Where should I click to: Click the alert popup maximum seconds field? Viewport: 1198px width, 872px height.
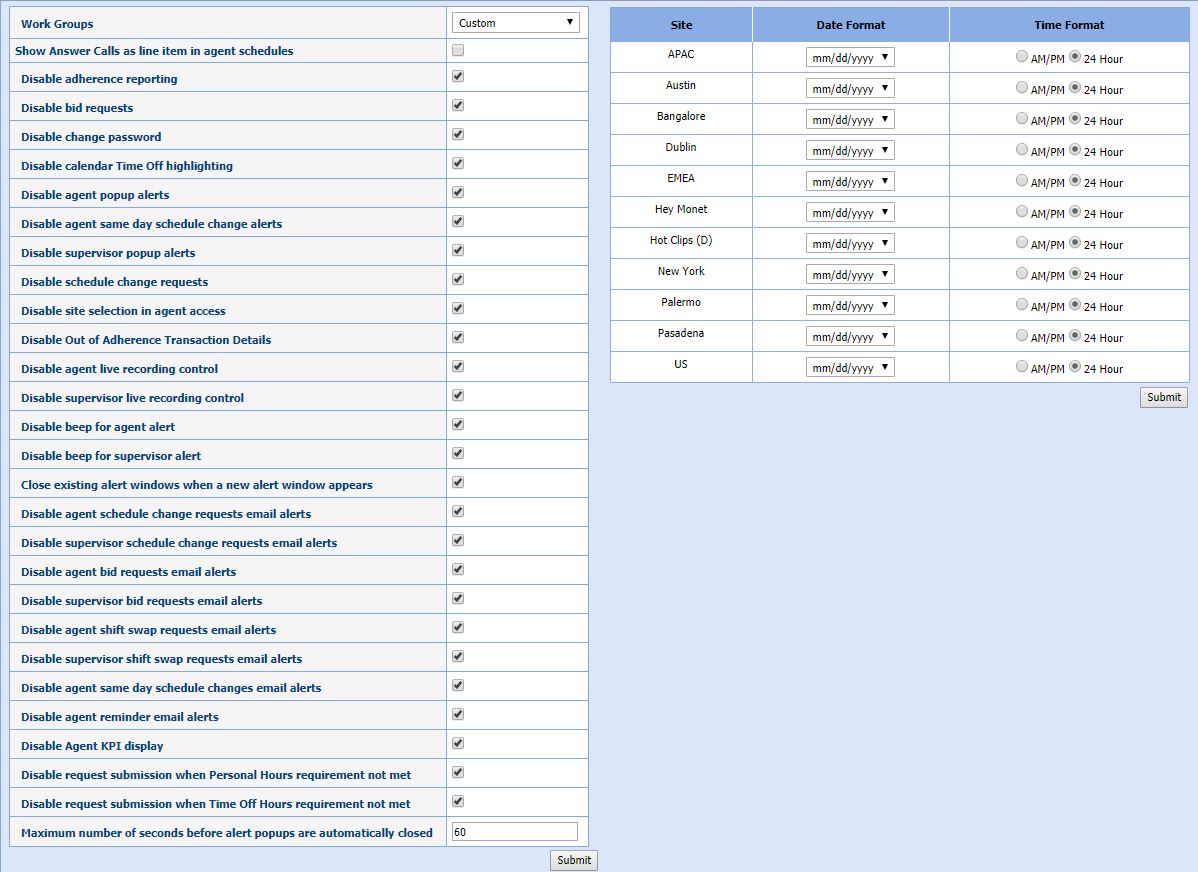[x=515, y=832]
